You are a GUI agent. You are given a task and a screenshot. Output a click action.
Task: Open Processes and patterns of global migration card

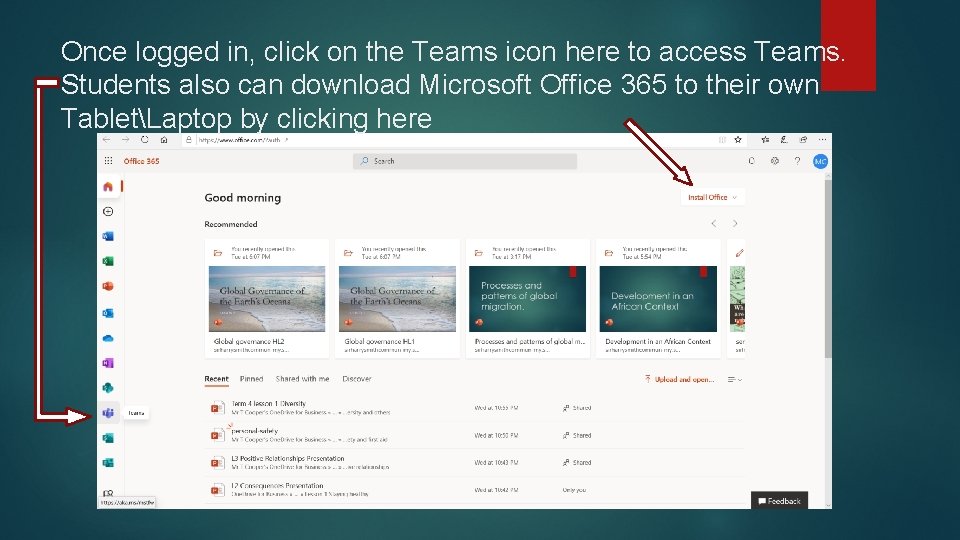tap(528, 299)
